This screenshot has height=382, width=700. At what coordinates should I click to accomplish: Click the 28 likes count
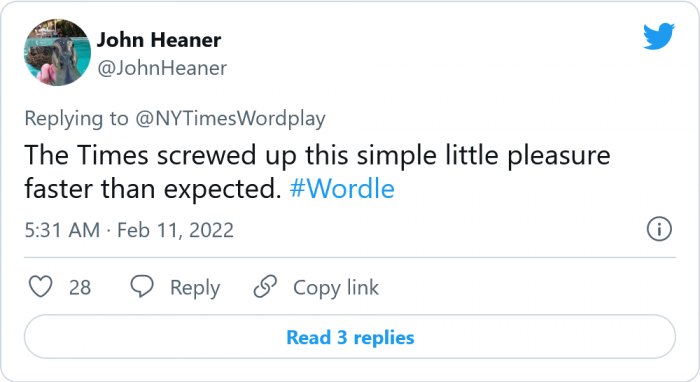[x=80, y=287]
